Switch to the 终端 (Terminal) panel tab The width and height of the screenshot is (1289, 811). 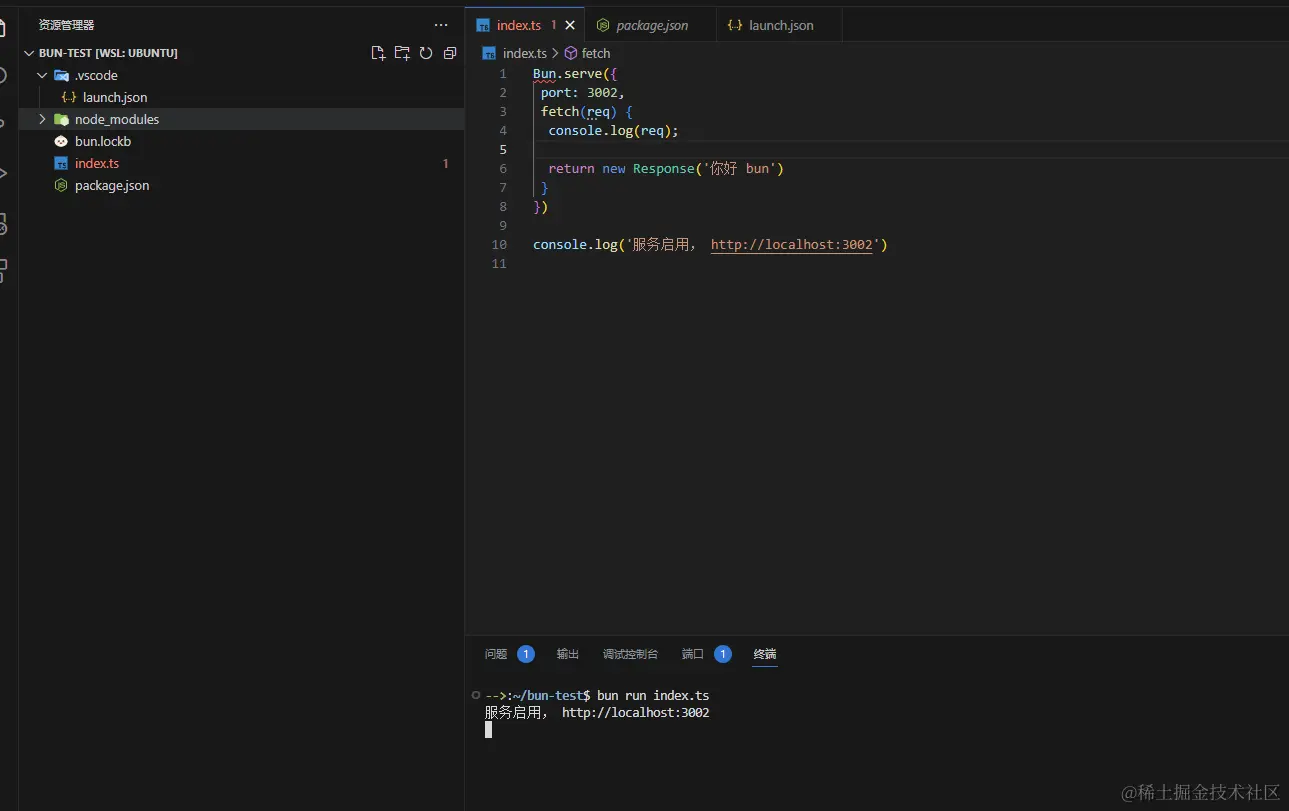[765, 654]
